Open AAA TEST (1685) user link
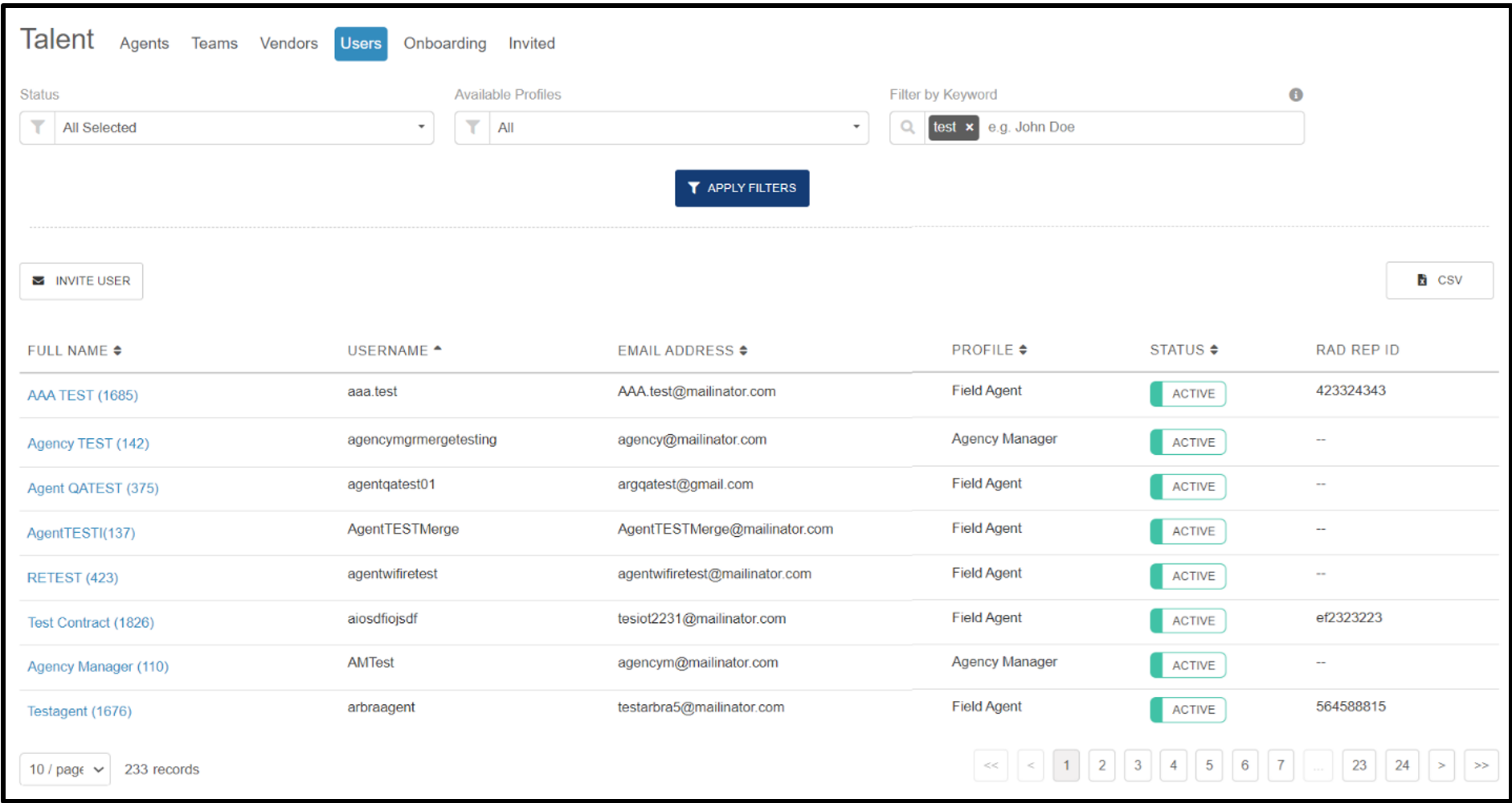The height and width of the screenshot is (803, 1512). point(83,395)
